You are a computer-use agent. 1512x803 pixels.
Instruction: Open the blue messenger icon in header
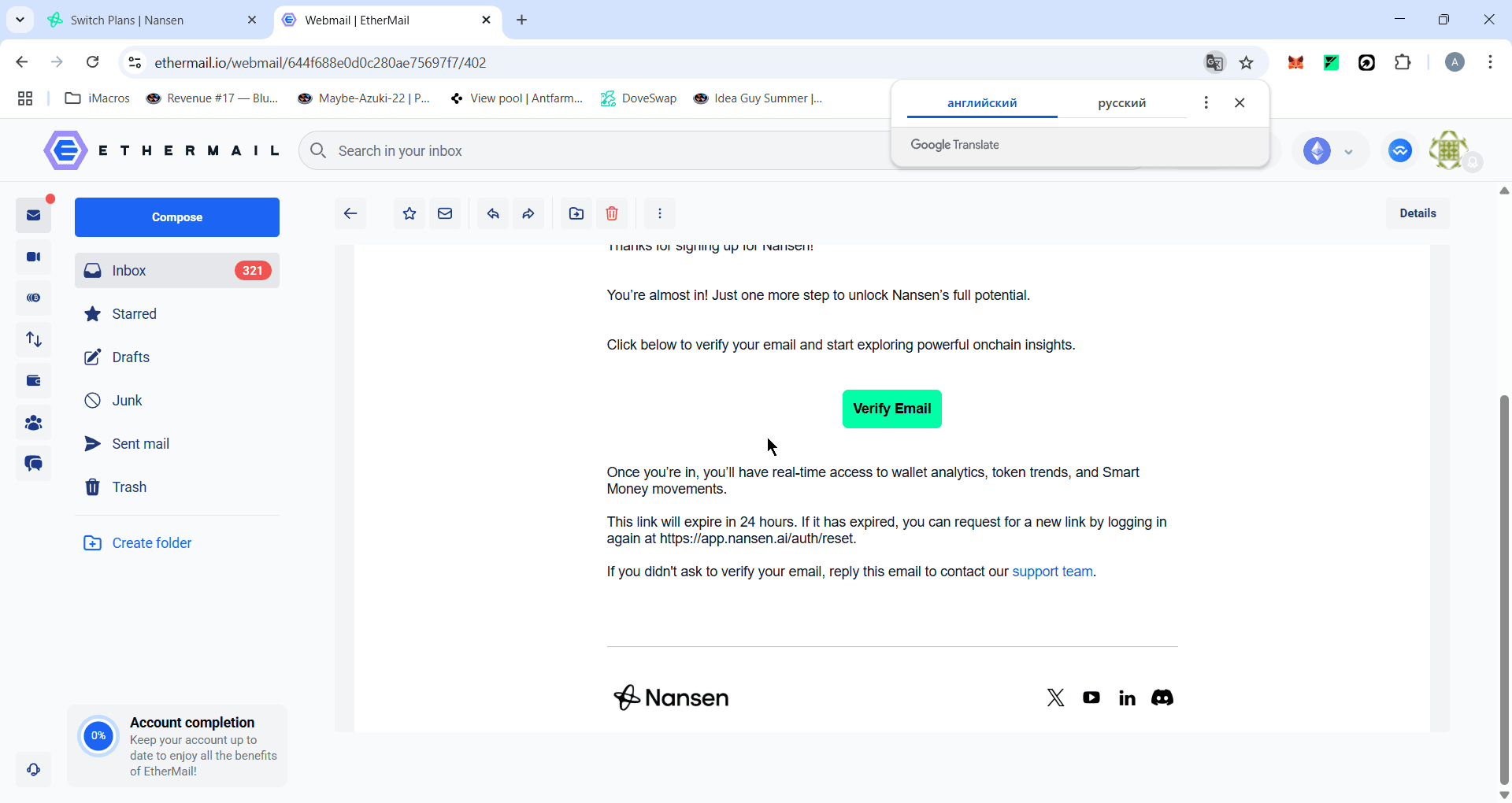1400,150
